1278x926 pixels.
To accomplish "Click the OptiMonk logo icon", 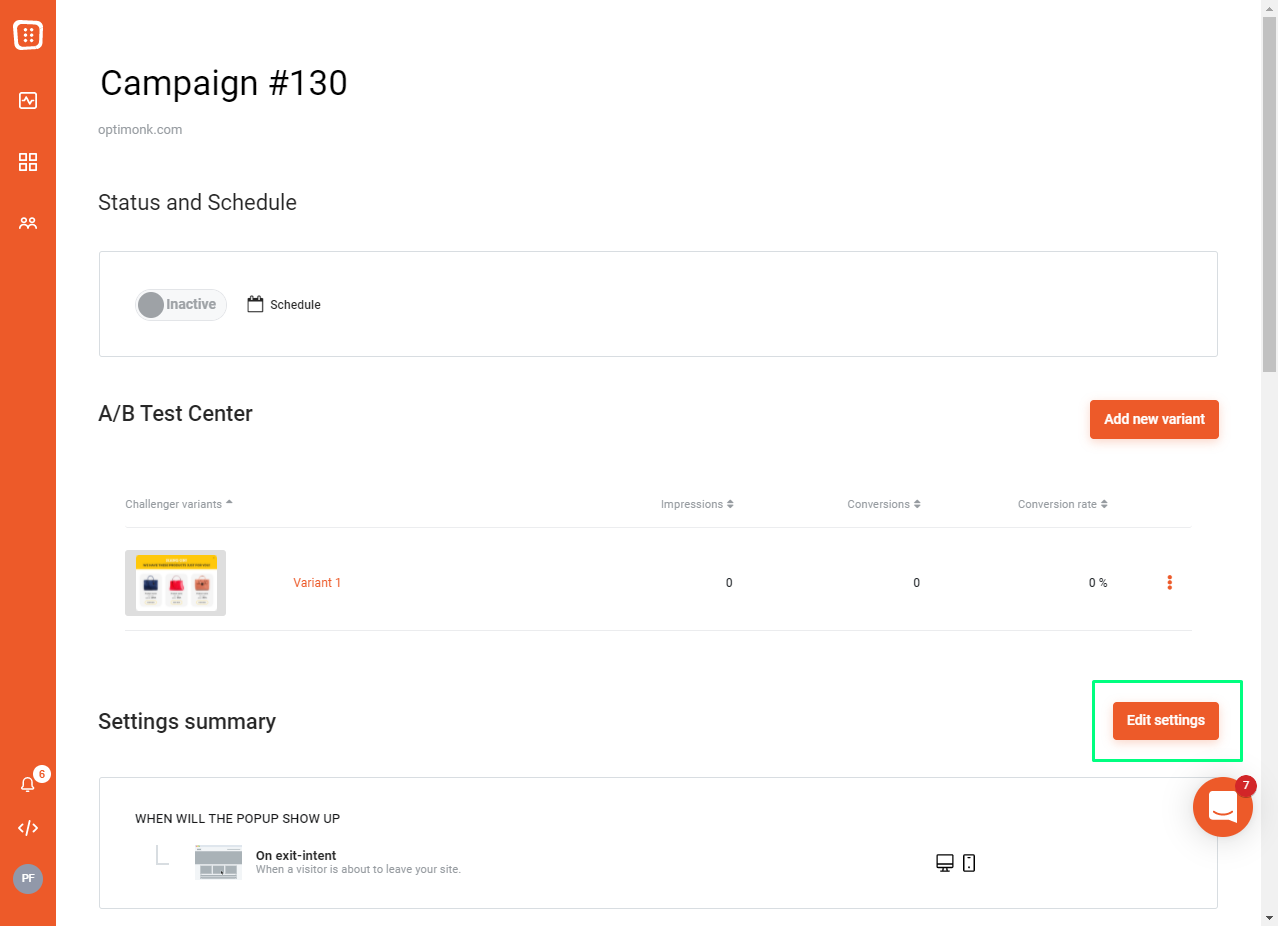I will (28, 35).
